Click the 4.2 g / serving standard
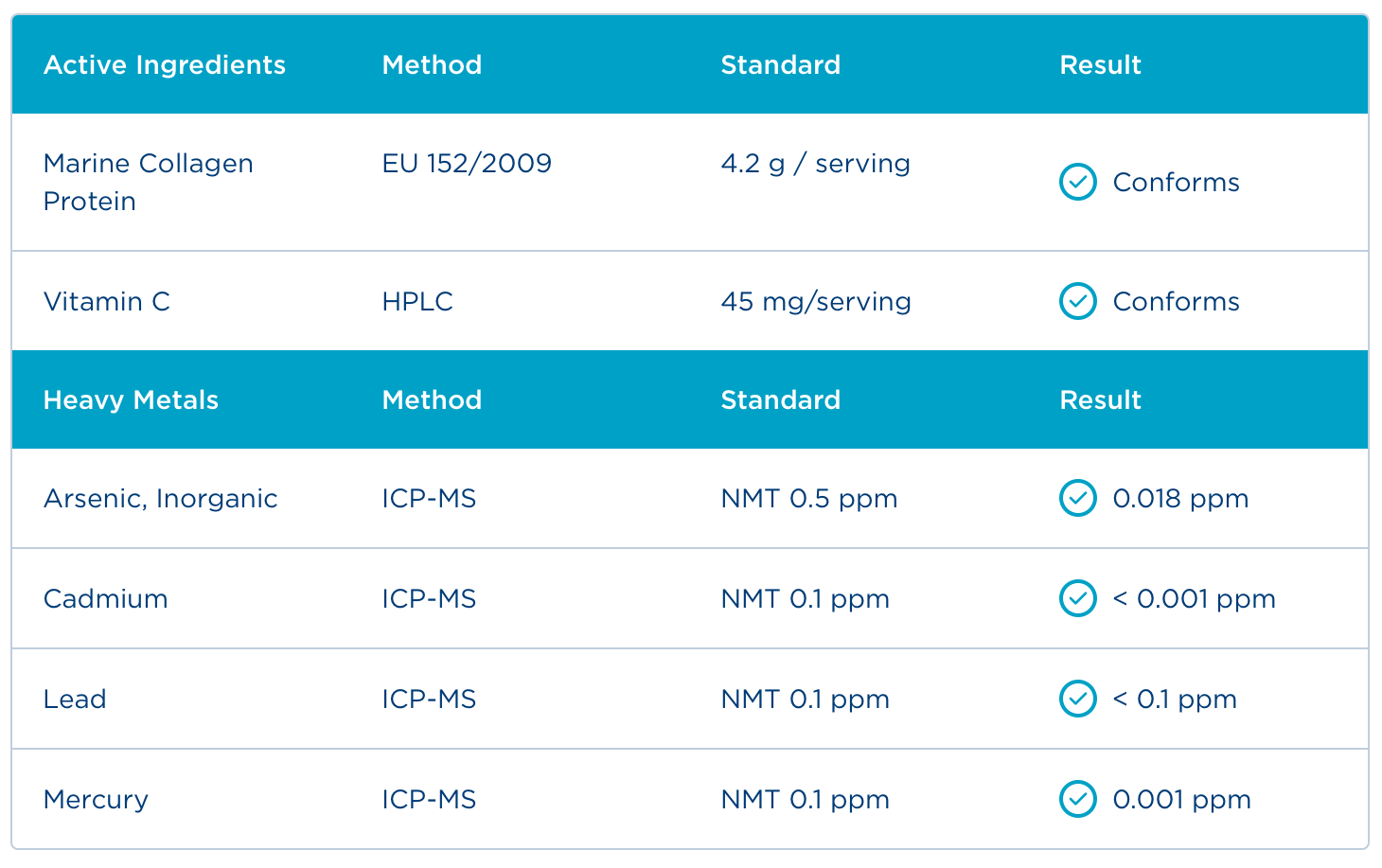 pos(815,163)
